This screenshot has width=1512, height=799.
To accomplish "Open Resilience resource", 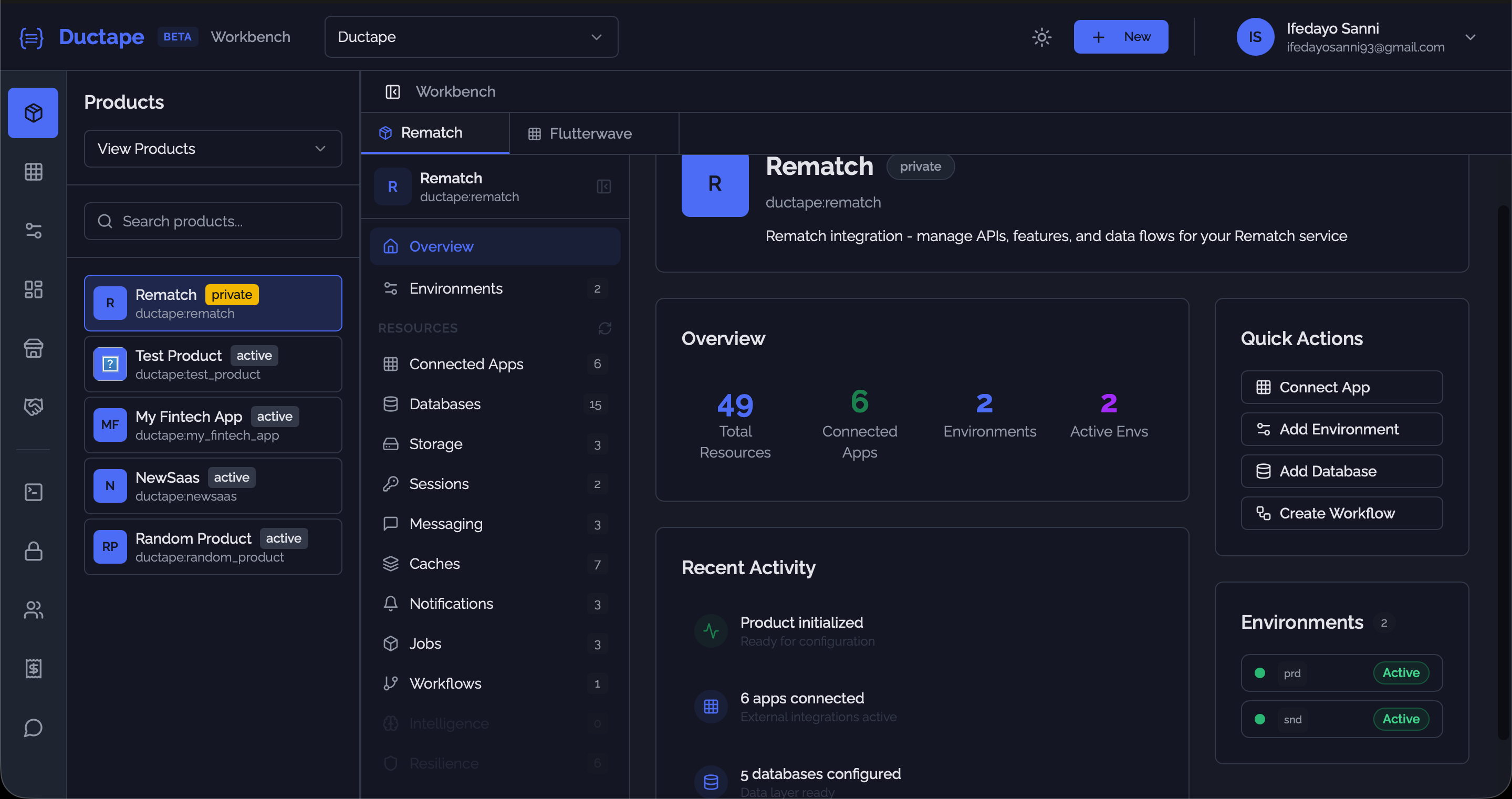I will click(x=495, y=763).
